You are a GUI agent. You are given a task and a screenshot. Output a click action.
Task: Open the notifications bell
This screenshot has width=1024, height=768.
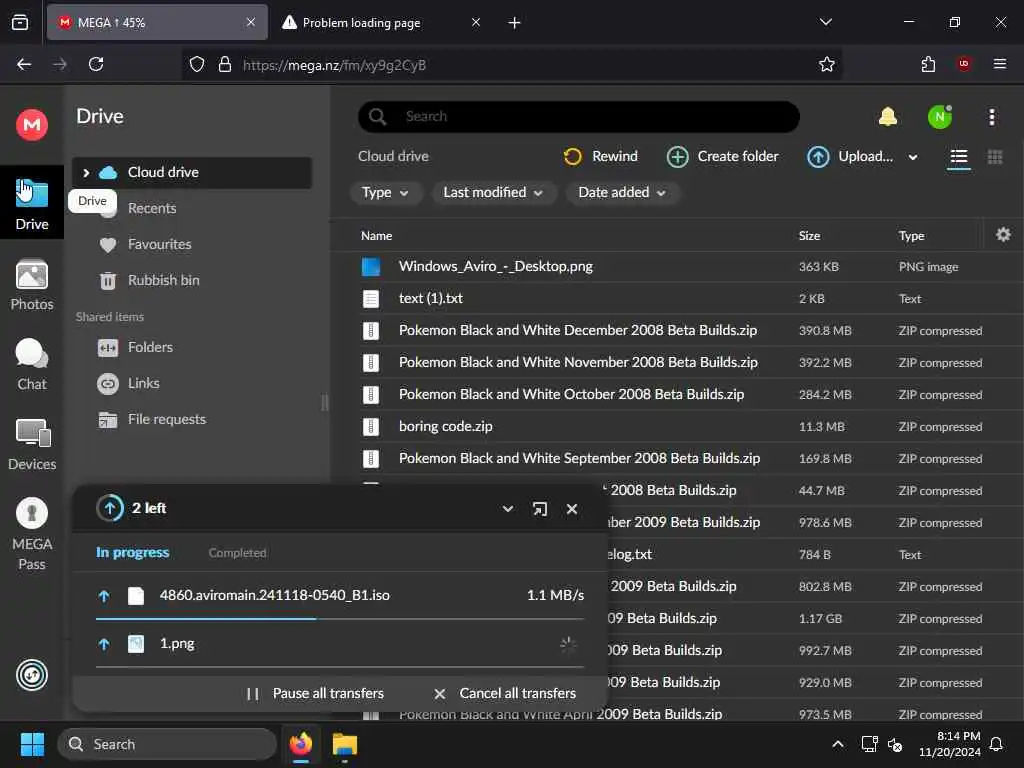887,117
